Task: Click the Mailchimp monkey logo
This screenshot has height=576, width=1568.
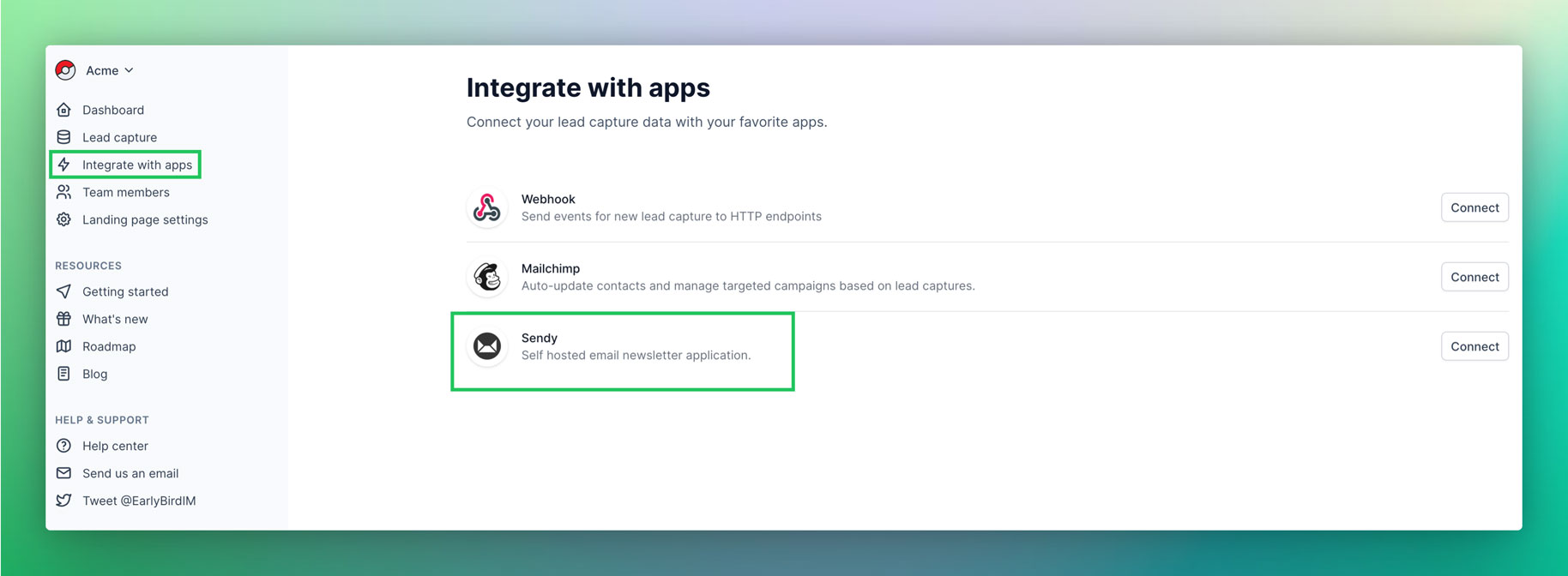Action: tap(487, 277)
